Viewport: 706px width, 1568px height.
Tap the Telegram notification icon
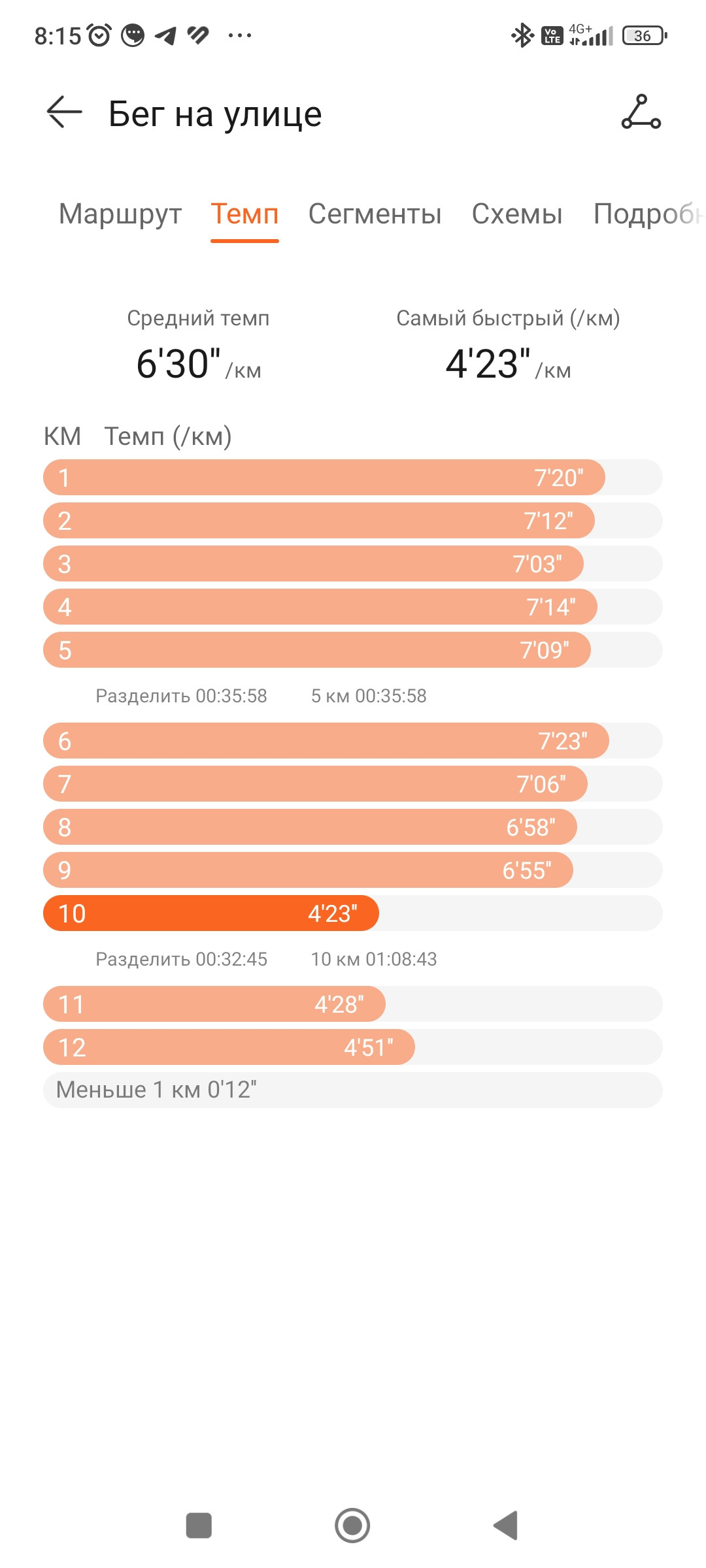click(166, 35)
